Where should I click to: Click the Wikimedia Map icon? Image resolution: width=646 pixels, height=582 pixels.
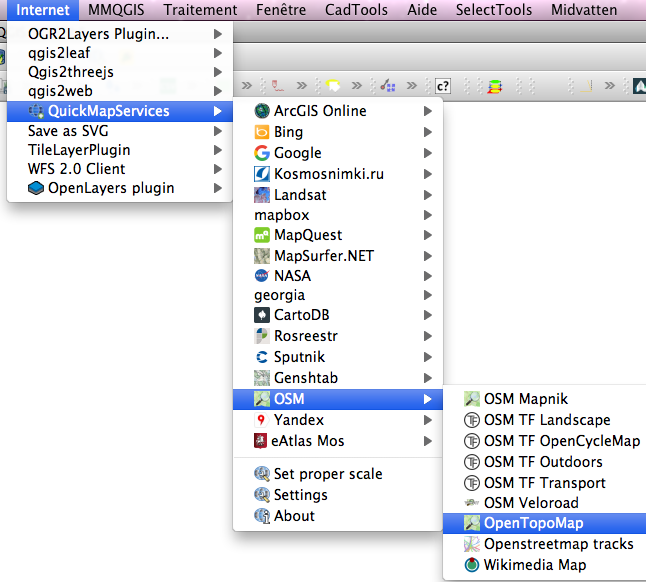coord(472,565)
